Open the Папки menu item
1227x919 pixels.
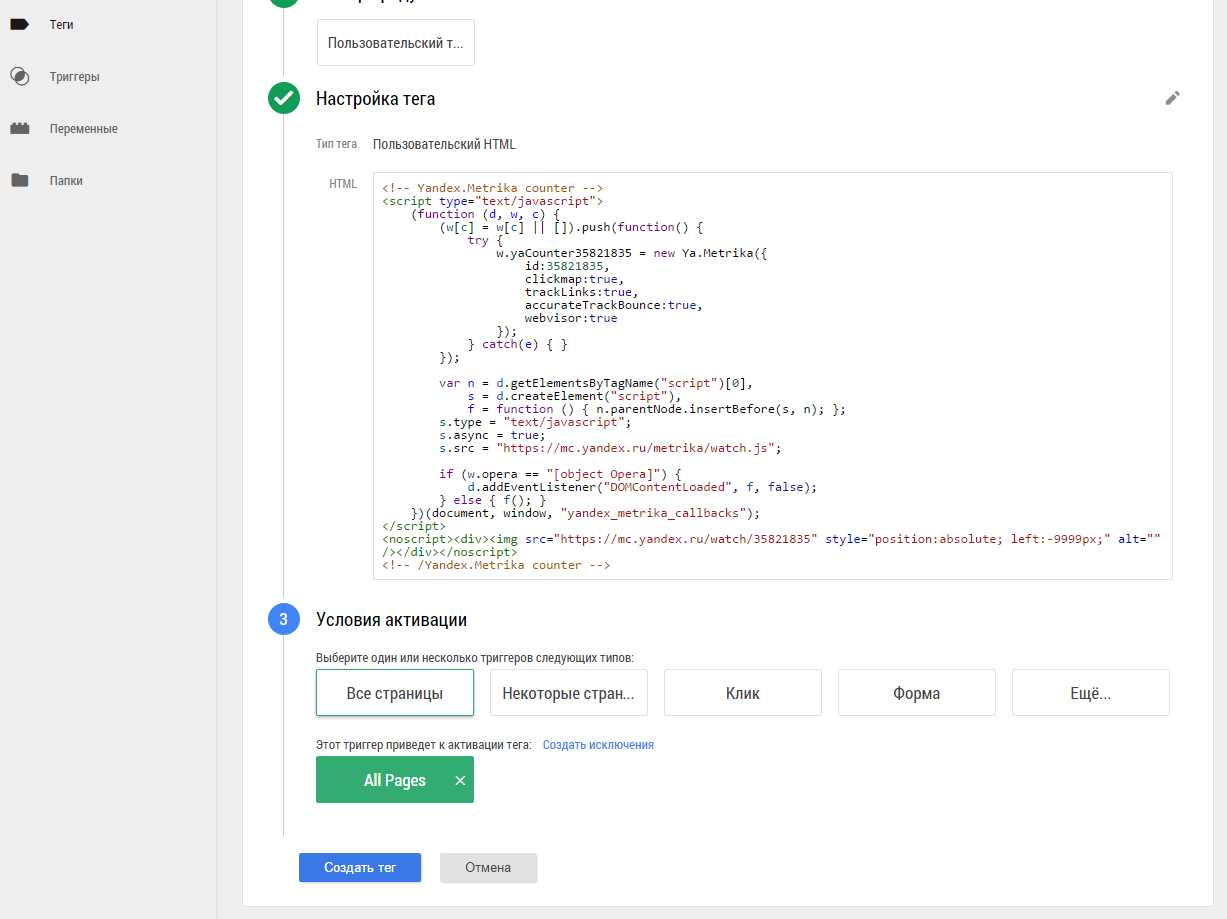(66, 181)
